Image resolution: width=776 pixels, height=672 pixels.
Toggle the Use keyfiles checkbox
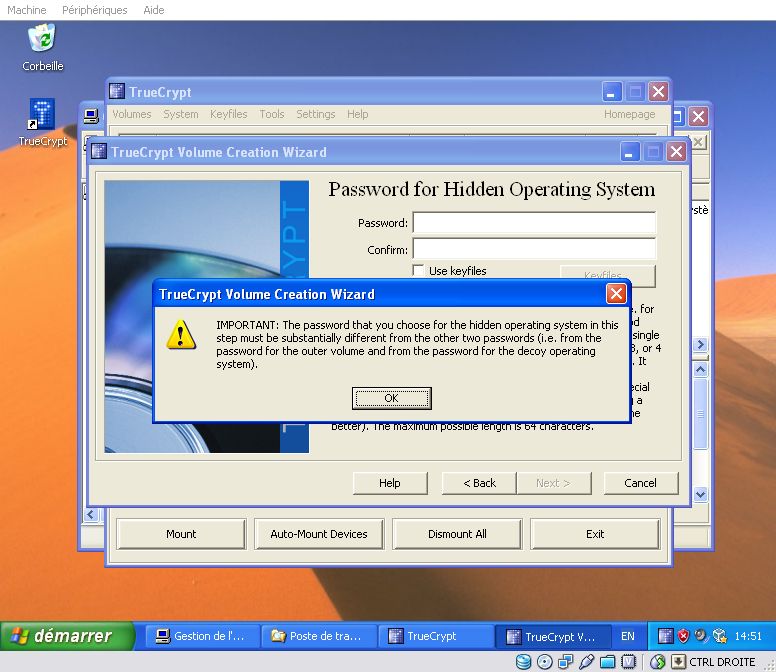pyautogui.click(x=418, y=270)
